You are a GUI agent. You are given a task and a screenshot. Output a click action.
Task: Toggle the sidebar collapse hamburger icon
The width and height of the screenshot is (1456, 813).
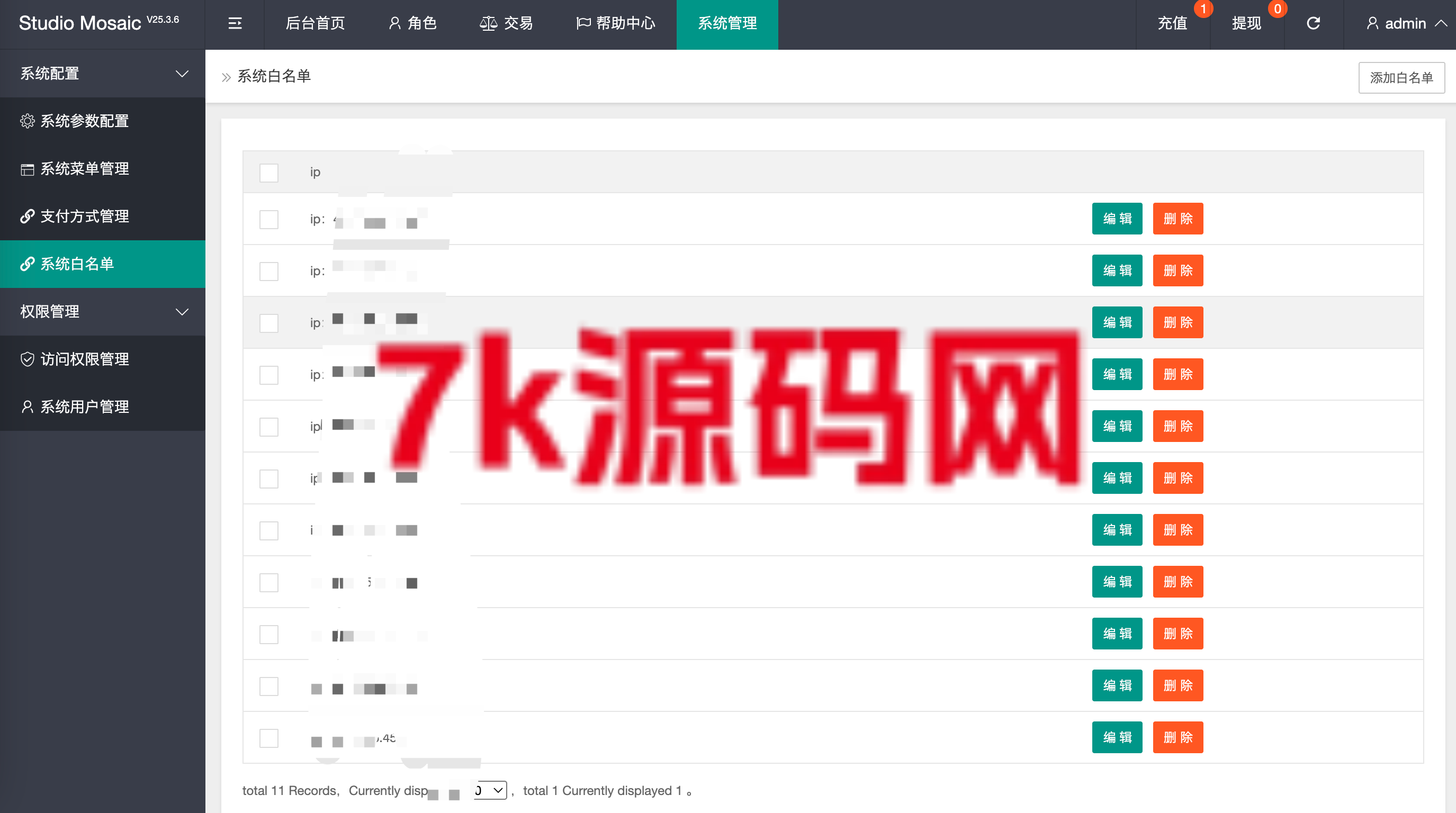point(235,23)
